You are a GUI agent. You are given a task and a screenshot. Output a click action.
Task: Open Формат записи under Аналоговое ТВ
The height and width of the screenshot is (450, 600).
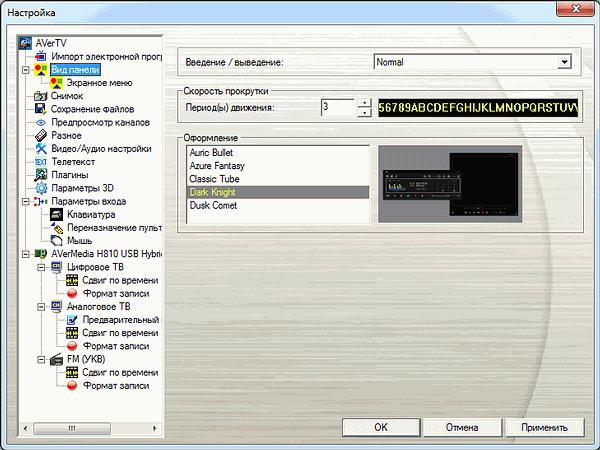click(x=116, y=346)
